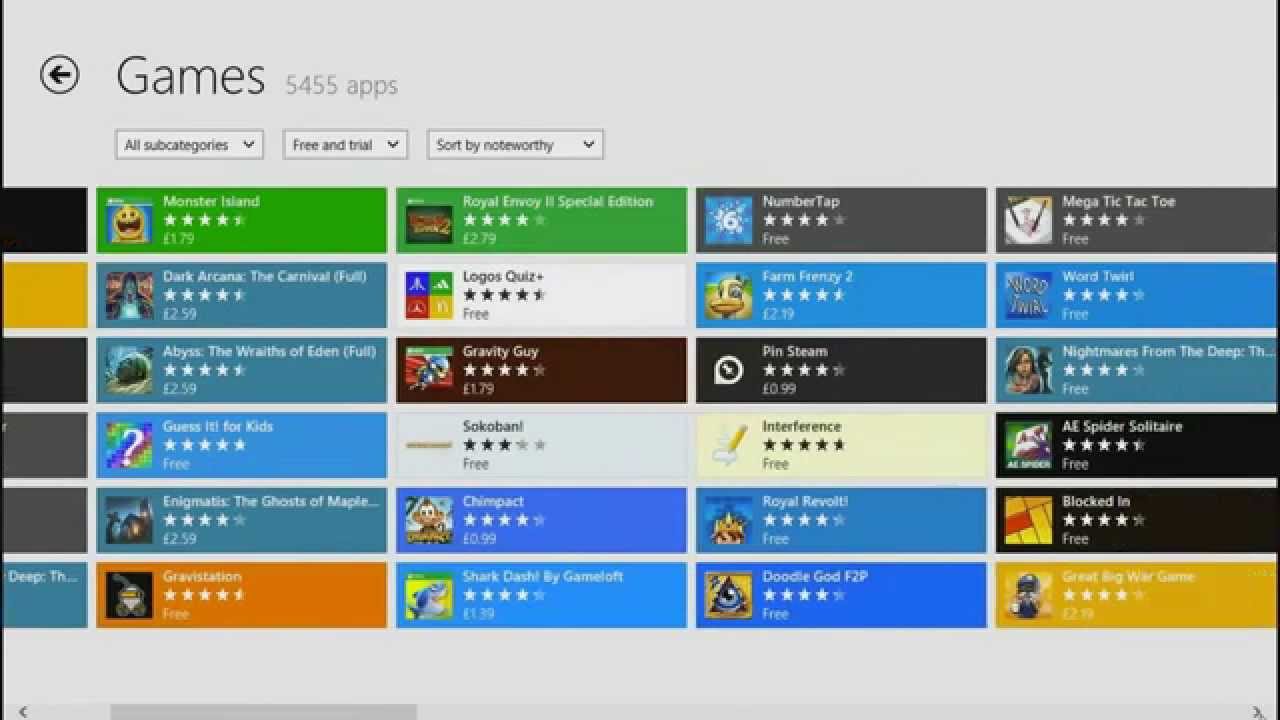The image size is (1280, 720).
Task: Open the Royal Revolt! app icon
Action: point(729,520)
